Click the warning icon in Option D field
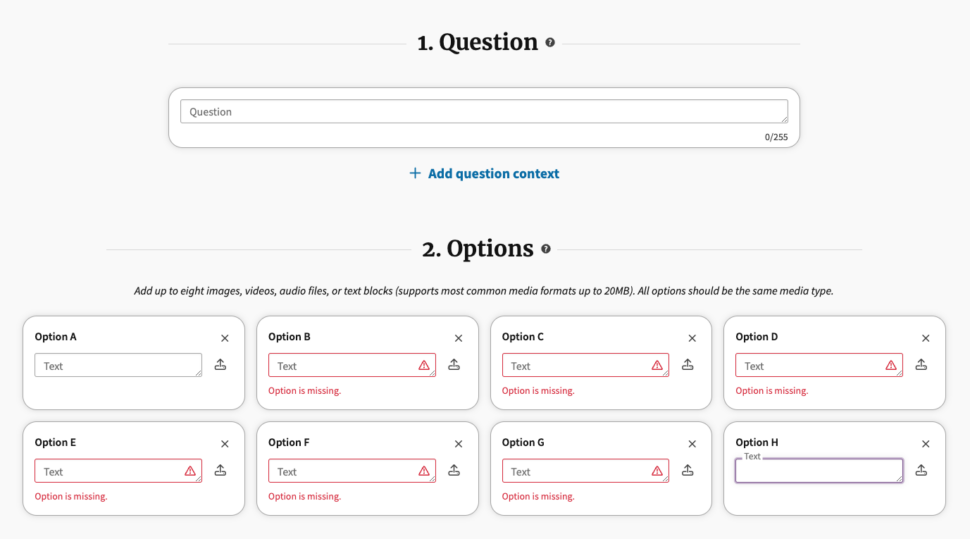This screenshot has height=539, width=970. coord(891,366)
